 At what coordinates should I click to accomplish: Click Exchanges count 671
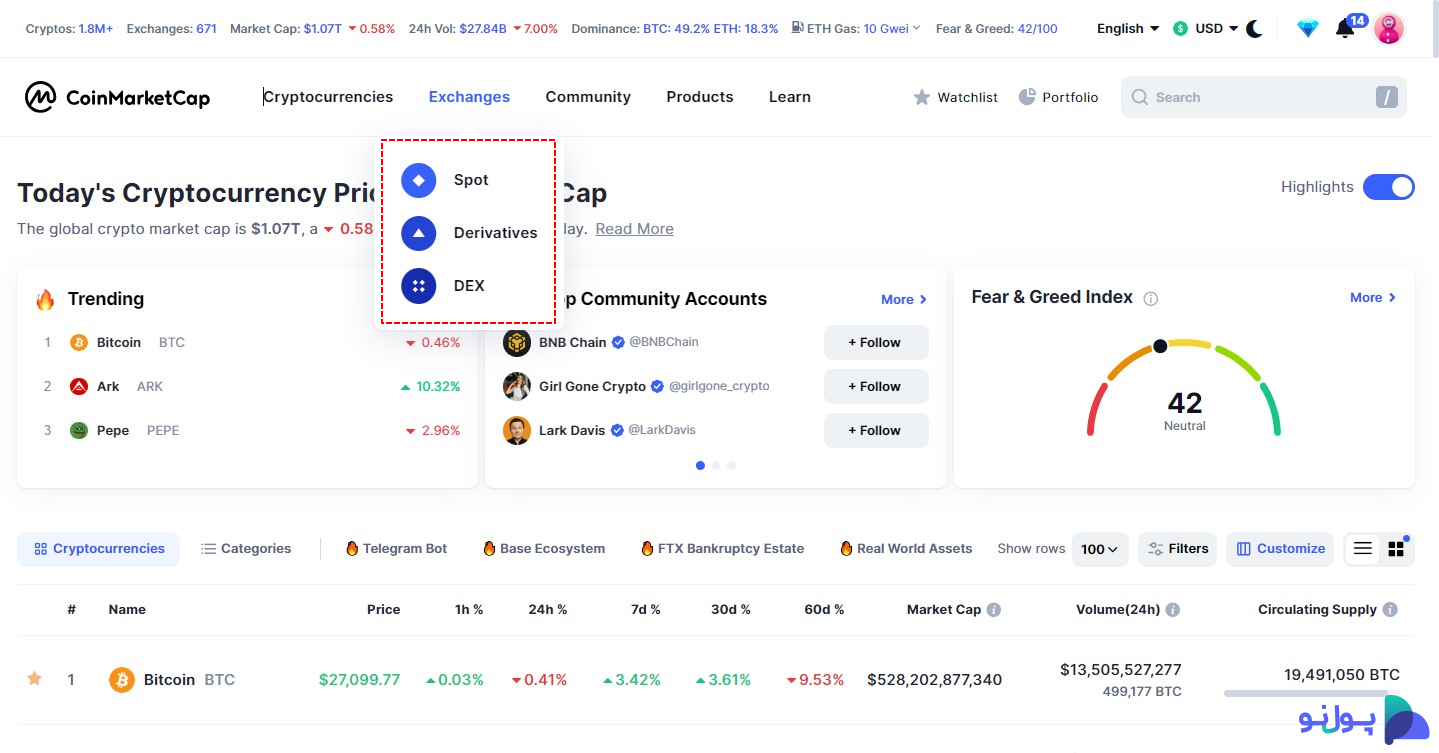tap(206, 29)
